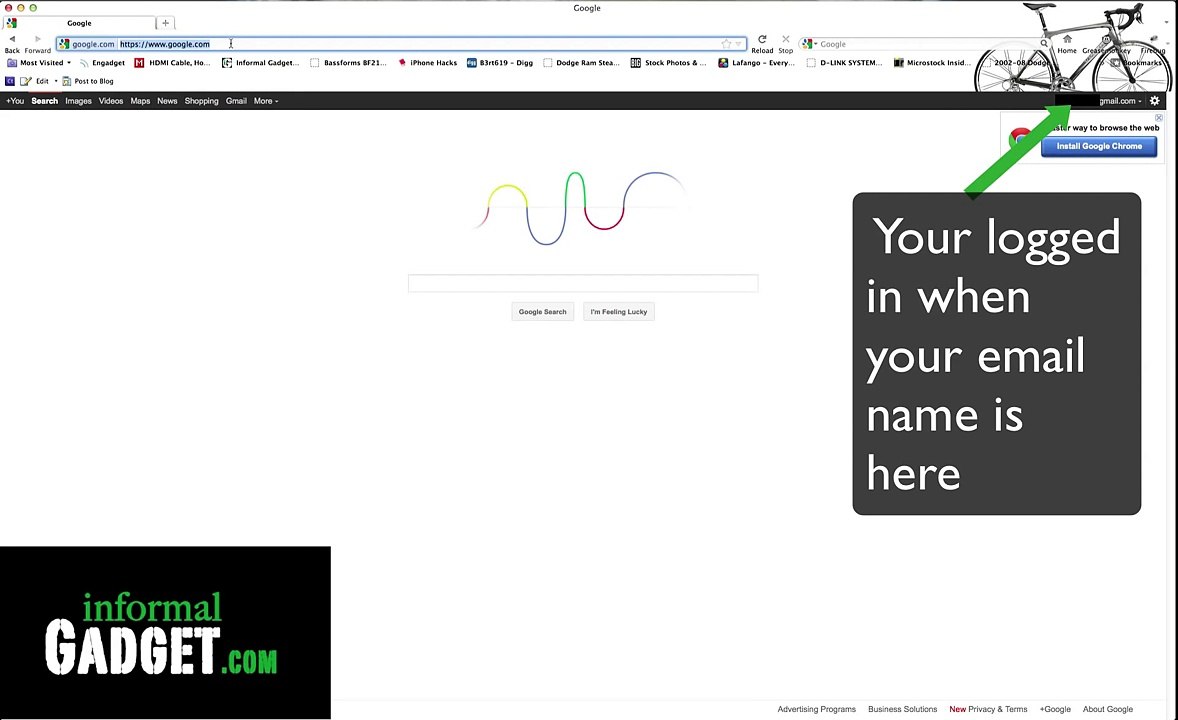This screenshot has width=1178, height=720.
Task: Select the Google browser tab
Action: (x=79, y=23)
